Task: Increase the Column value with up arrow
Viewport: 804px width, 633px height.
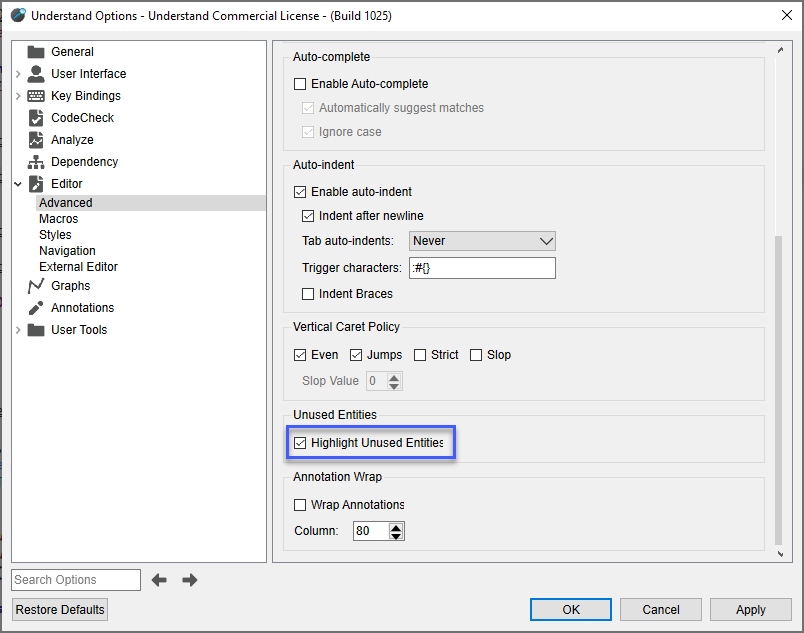Action: [x=396, y=527]
